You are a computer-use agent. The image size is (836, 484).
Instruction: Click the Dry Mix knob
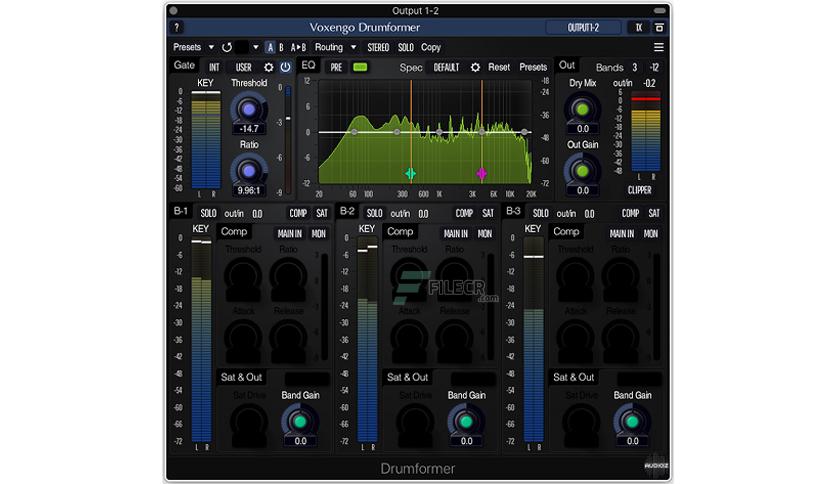(x=582, y=109)
